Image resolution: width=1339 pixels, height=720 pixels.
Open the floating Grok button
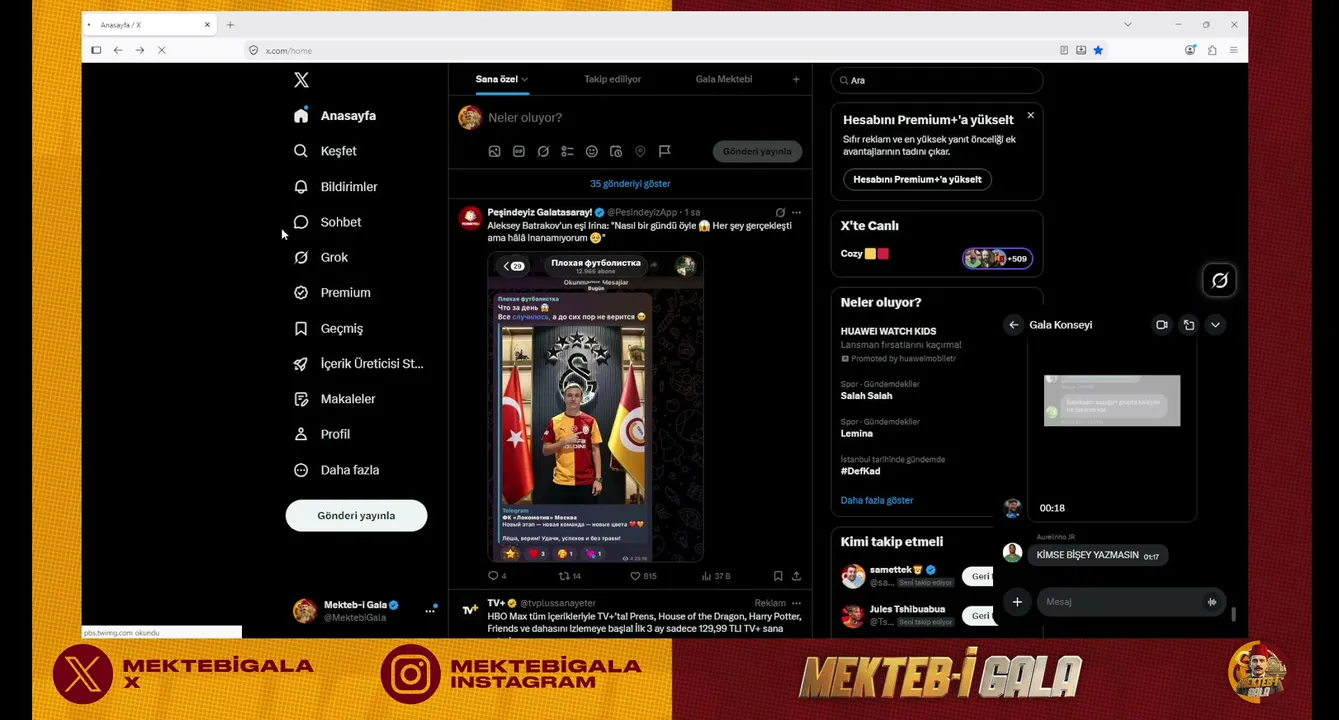point(1220,280)
